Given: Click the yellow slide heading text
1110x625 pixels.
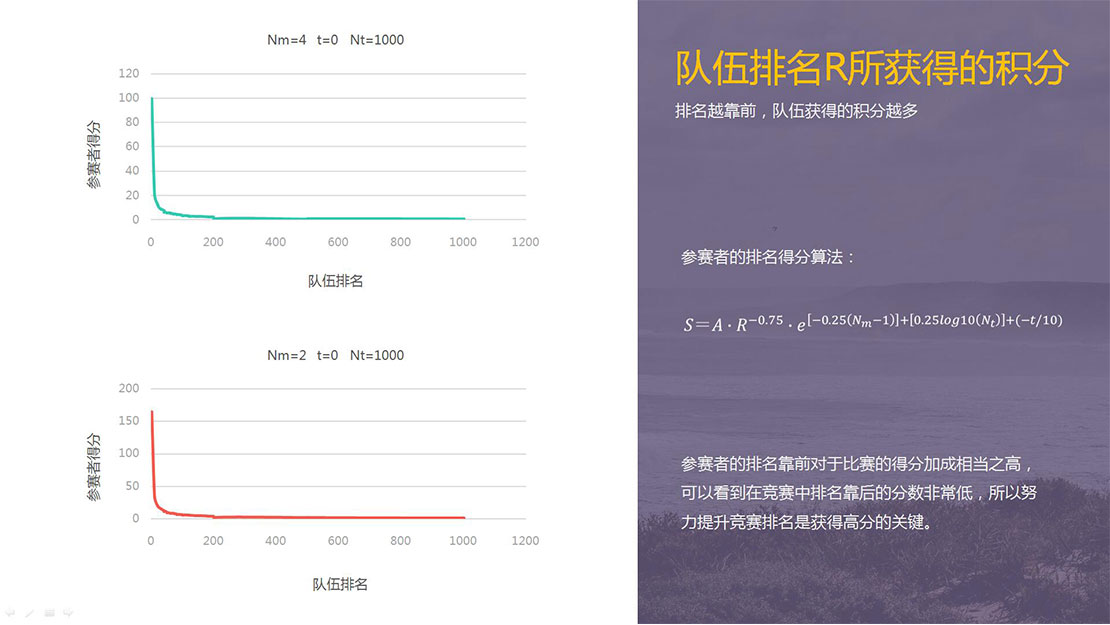Looking at the screenshot, I should [x=872, y=70].
